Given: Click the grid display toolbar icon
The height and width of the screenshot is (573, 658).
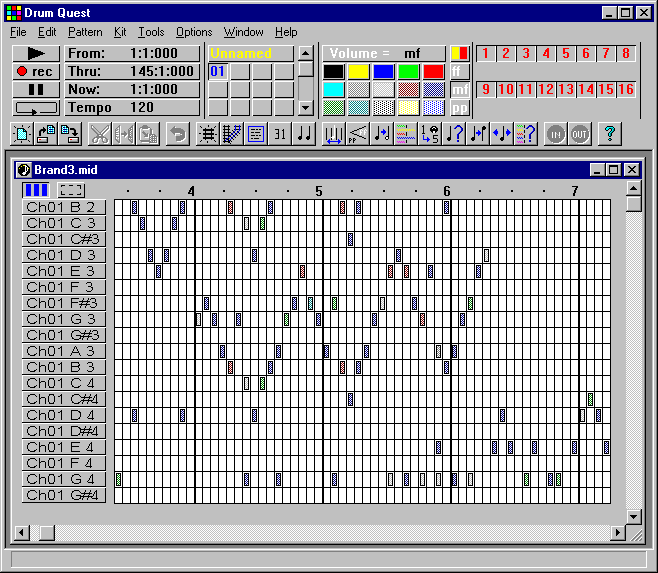Looking at the screenshot, I should point(208,133).
